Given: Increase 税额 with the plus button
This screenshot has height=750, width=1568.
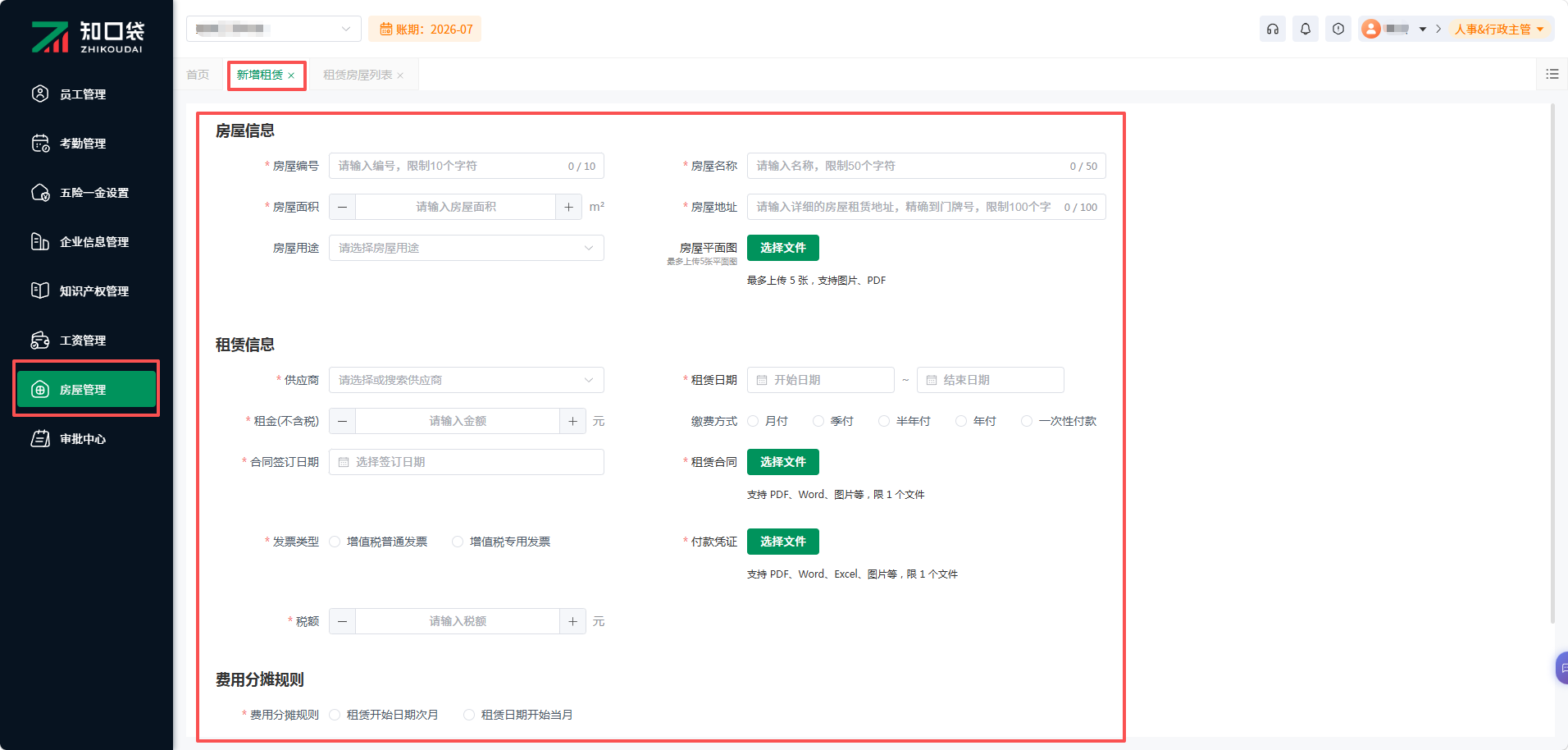Looking at the screenshot, I should (572, 621).
